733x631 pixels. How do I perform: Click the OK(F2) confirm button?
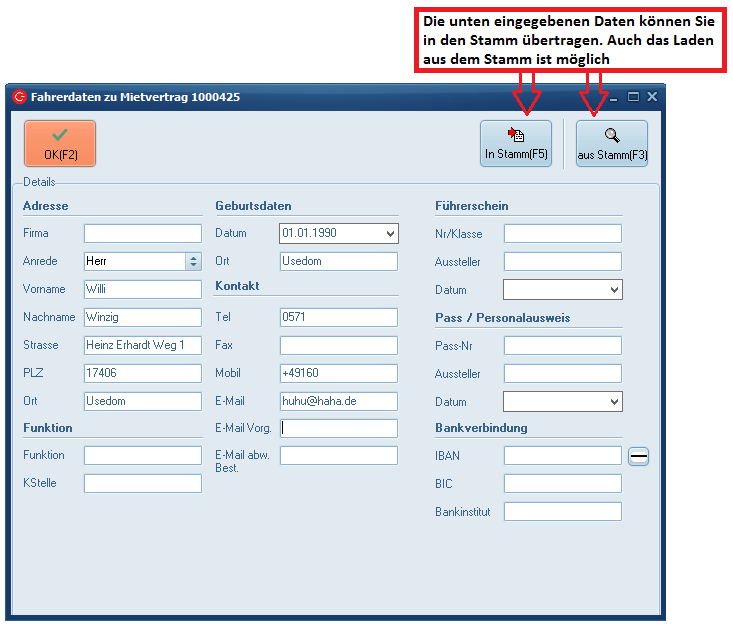point(60,144)
